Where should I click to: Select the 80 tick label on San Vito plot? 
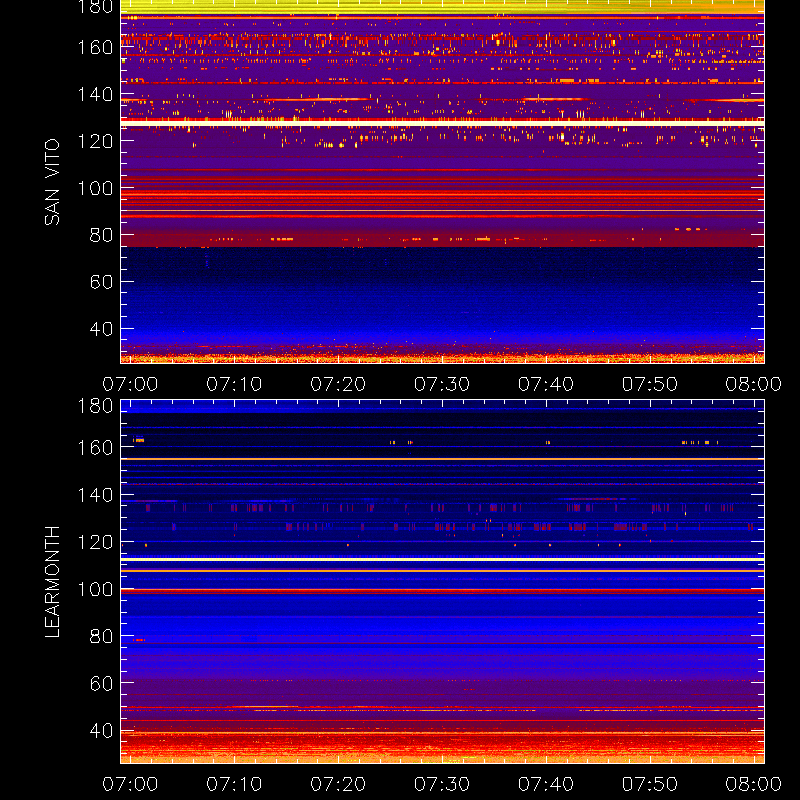101,235
